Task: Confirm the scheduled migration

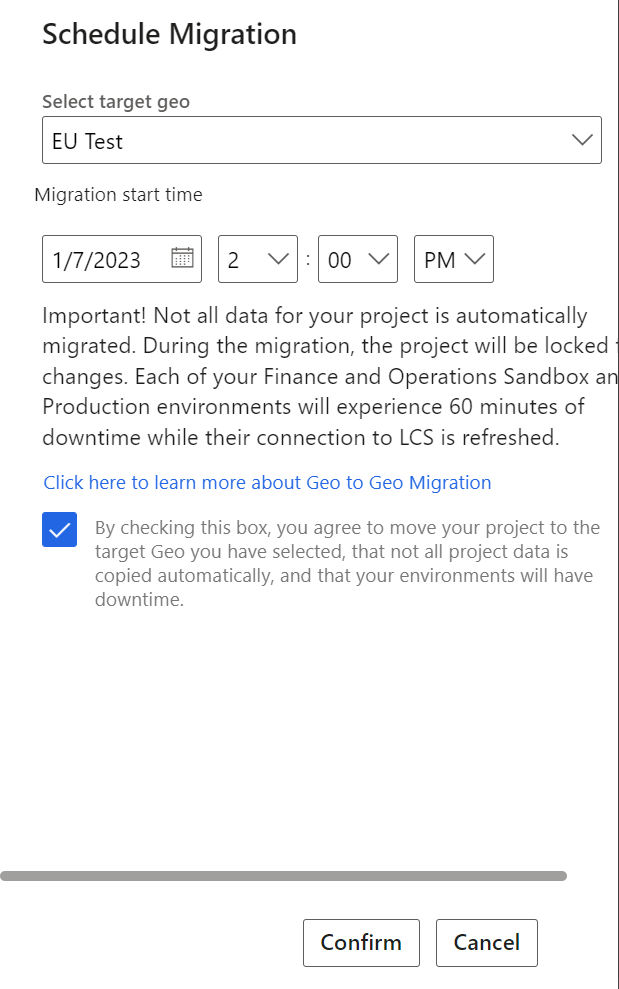Action: tap(361, 942)
